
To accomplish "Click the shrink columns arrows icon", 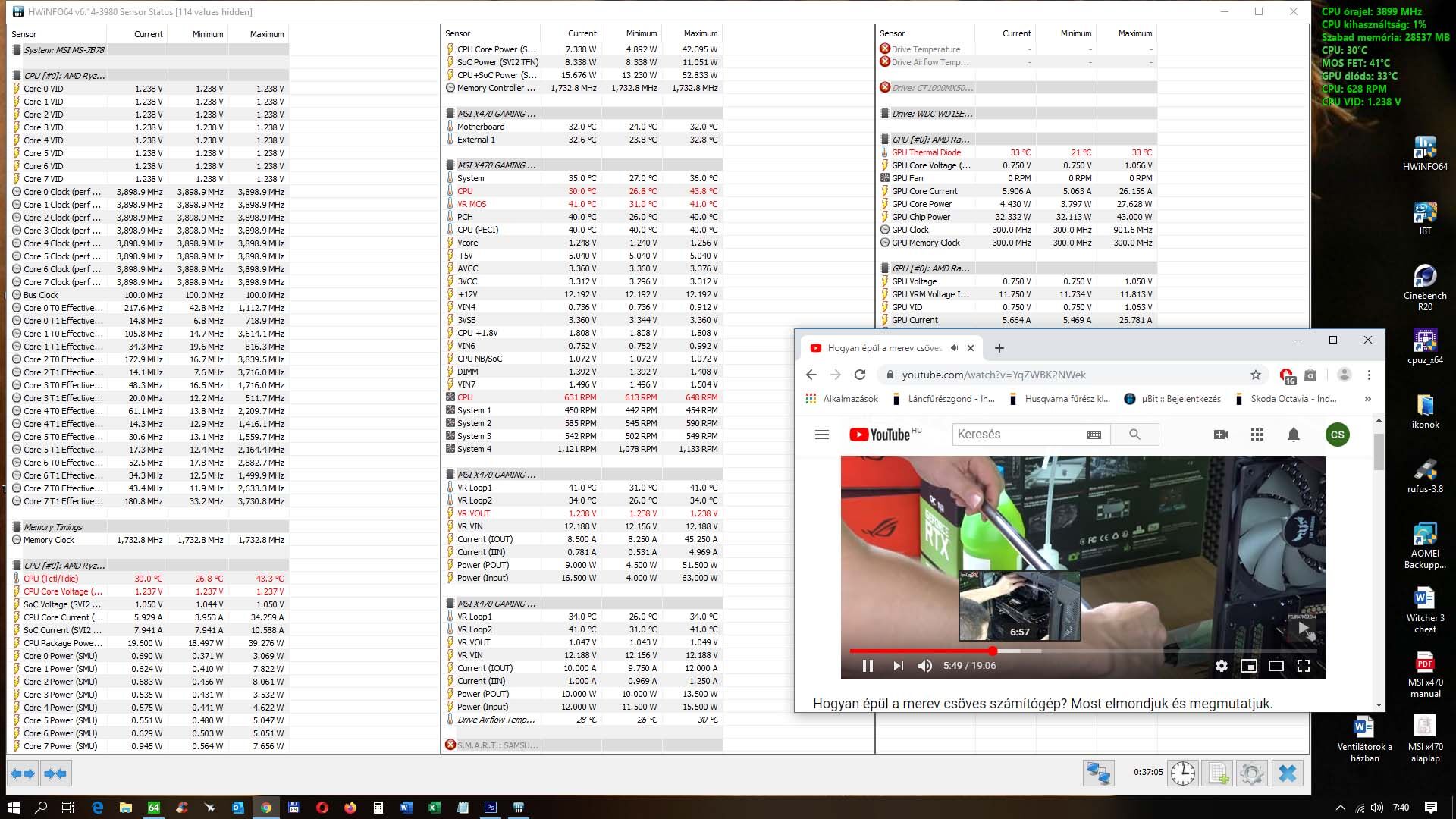I will [x=55, y=773].
